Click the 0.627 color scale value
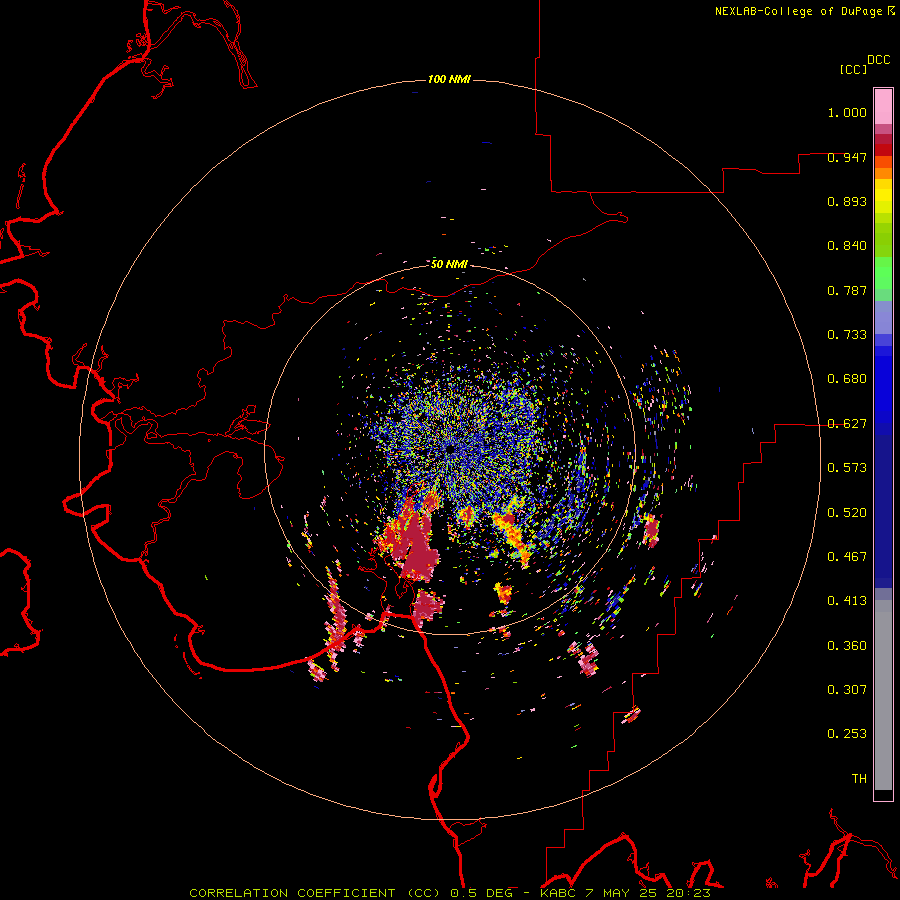 coord(847,424)
